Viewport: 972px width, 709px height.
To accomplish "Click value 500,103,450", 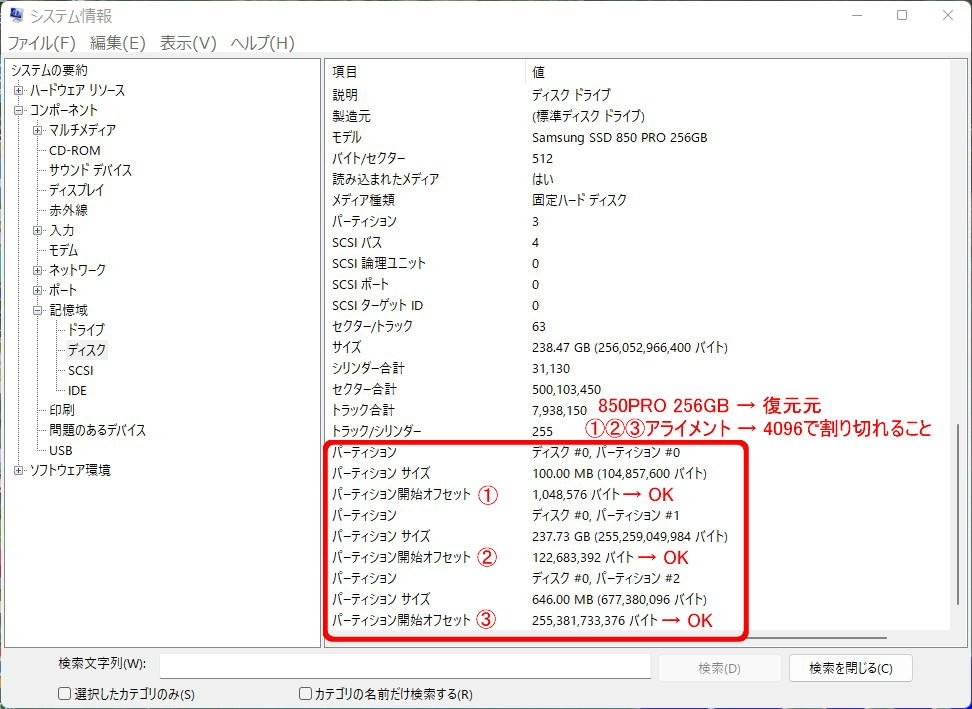I will (566, 390).
